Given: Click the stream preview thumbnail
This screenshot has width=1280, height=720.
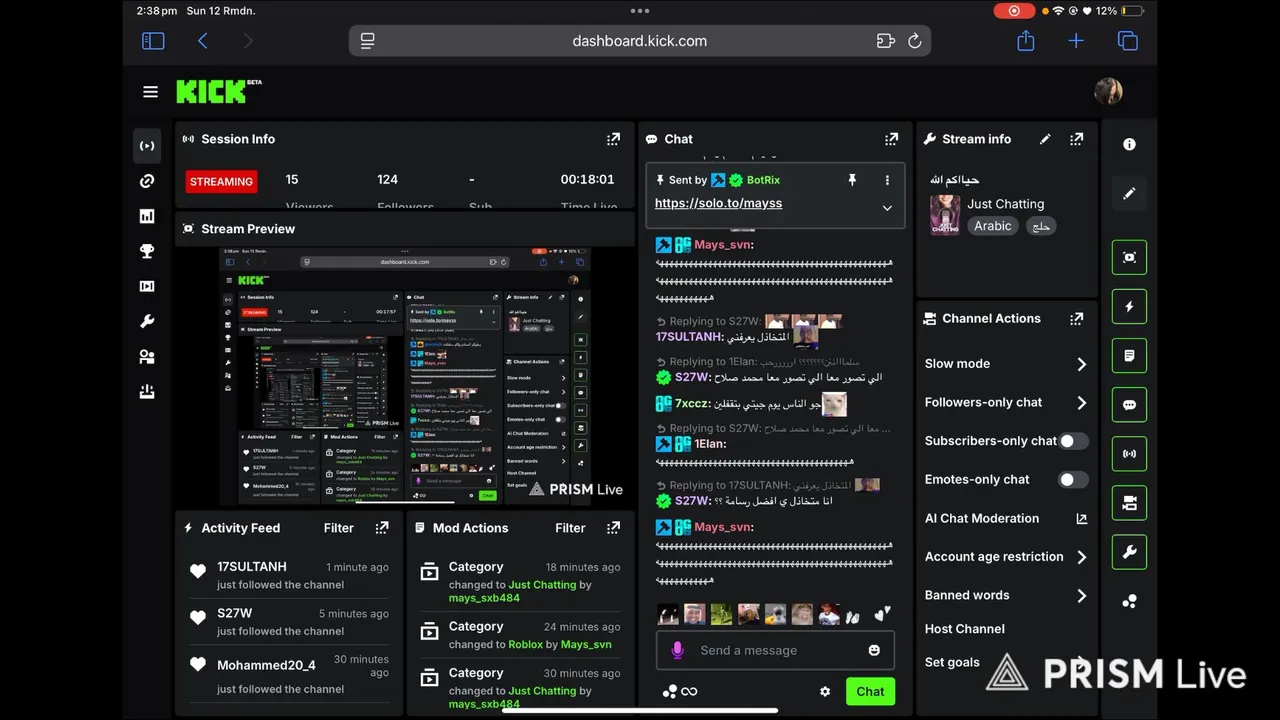Looking at the screenshot, I should coord(405,376).
